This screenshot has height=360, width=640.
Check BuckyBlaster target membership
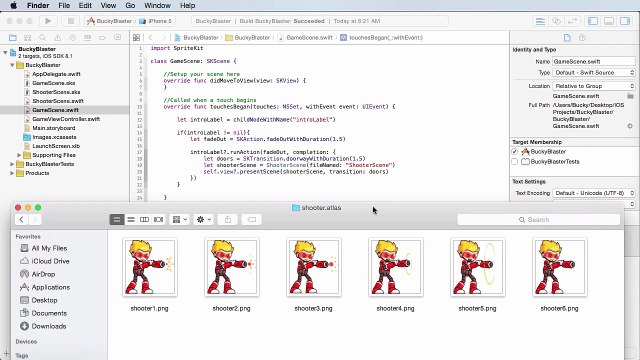pyautogui.click(x=514, y=151)
